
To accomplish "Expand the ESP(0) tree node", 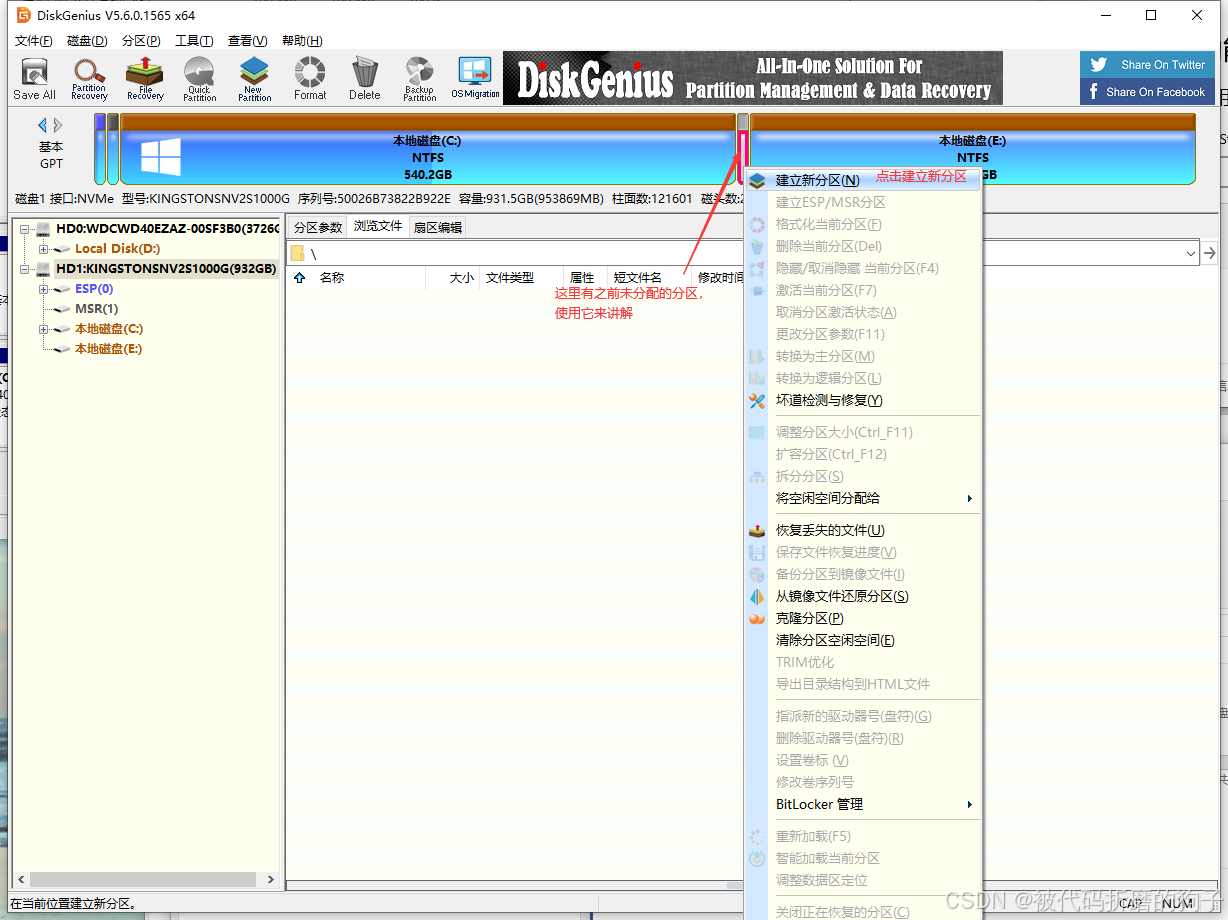I will click(x=44, y=289).
